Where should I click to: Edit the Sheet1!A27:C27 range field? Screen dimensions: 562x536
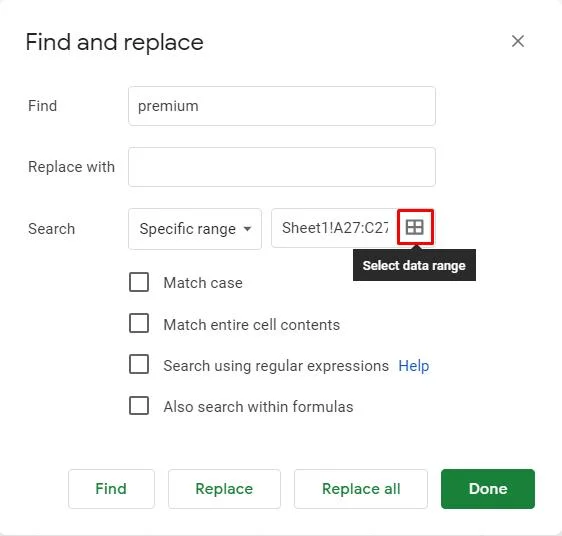[334, 228]
